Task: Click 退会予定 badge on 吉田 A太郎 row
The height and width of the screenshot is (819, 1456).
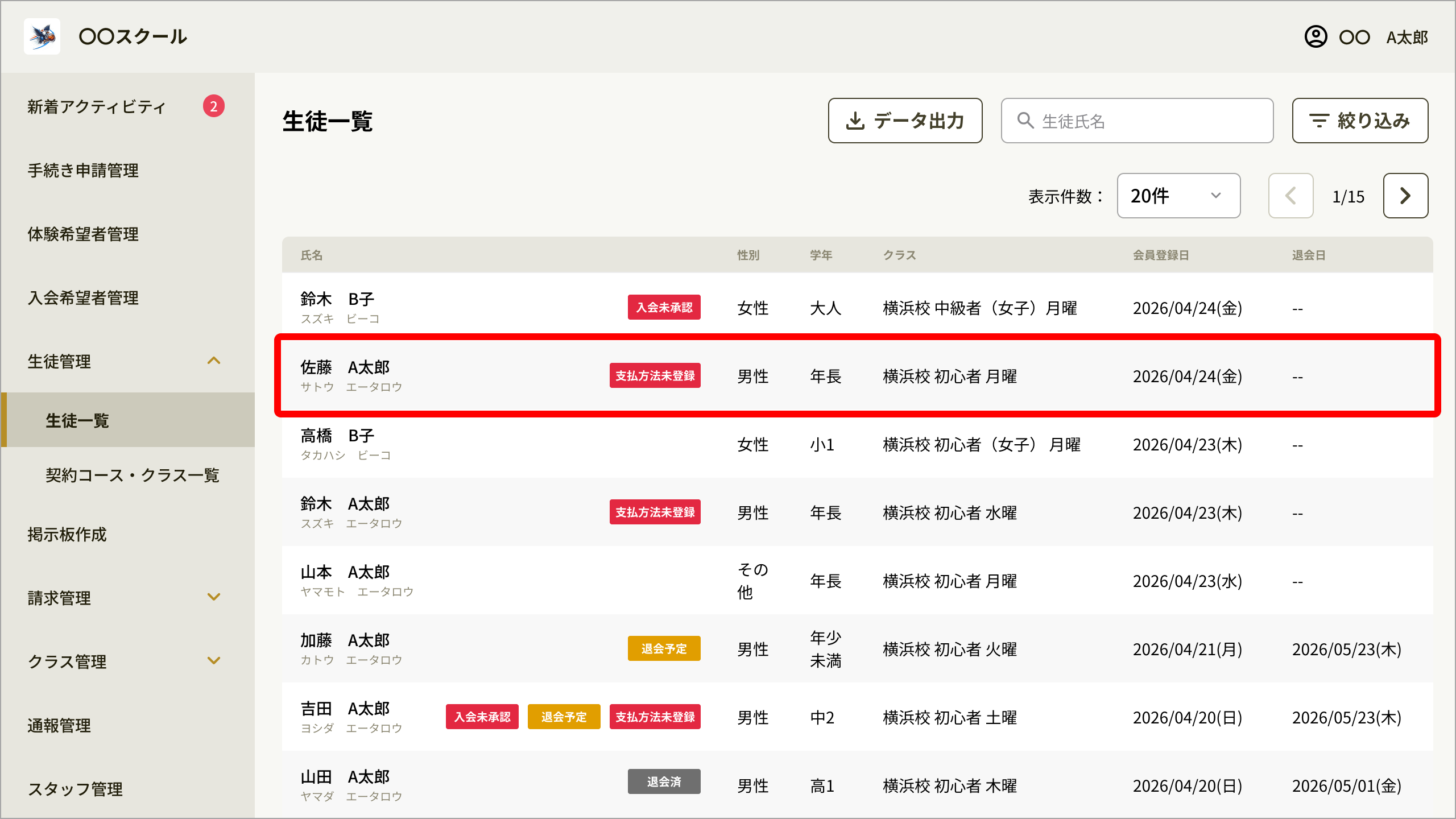Action: [564, 717]
